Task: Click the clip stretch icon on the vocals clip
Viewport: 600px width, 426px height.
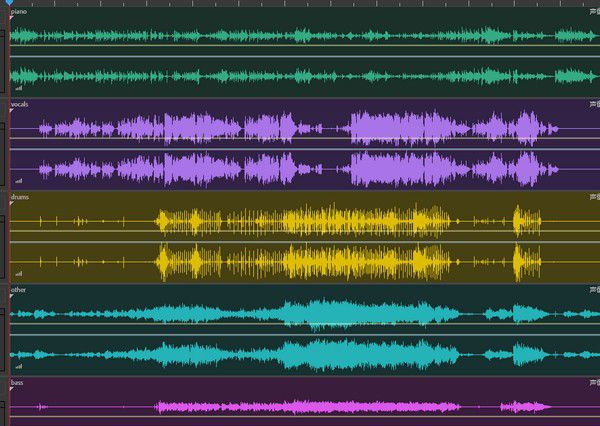Action: [x=595, y=104]
